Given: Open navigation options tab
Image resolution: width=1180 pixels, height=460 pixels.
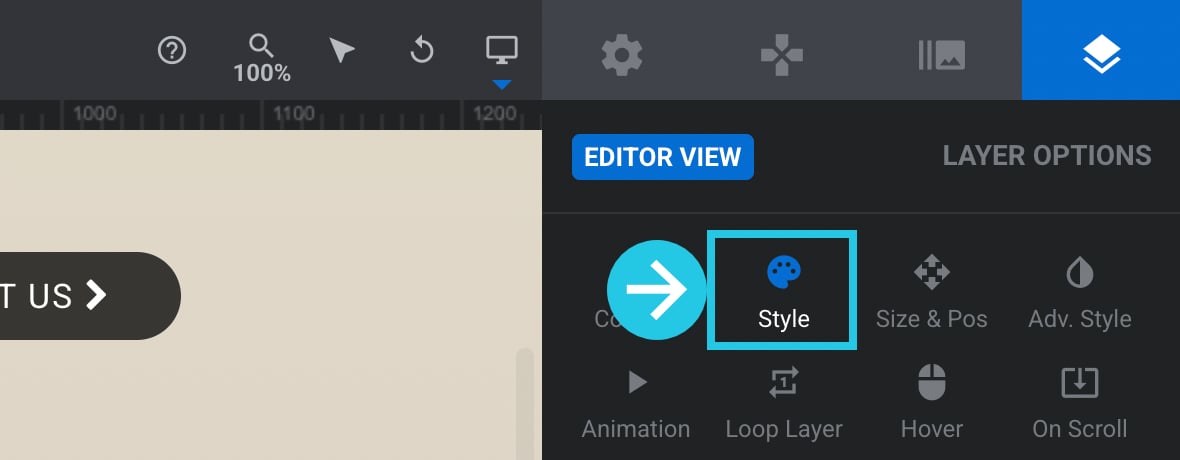Looking at the screenshot, I should [x=782, y=56].
